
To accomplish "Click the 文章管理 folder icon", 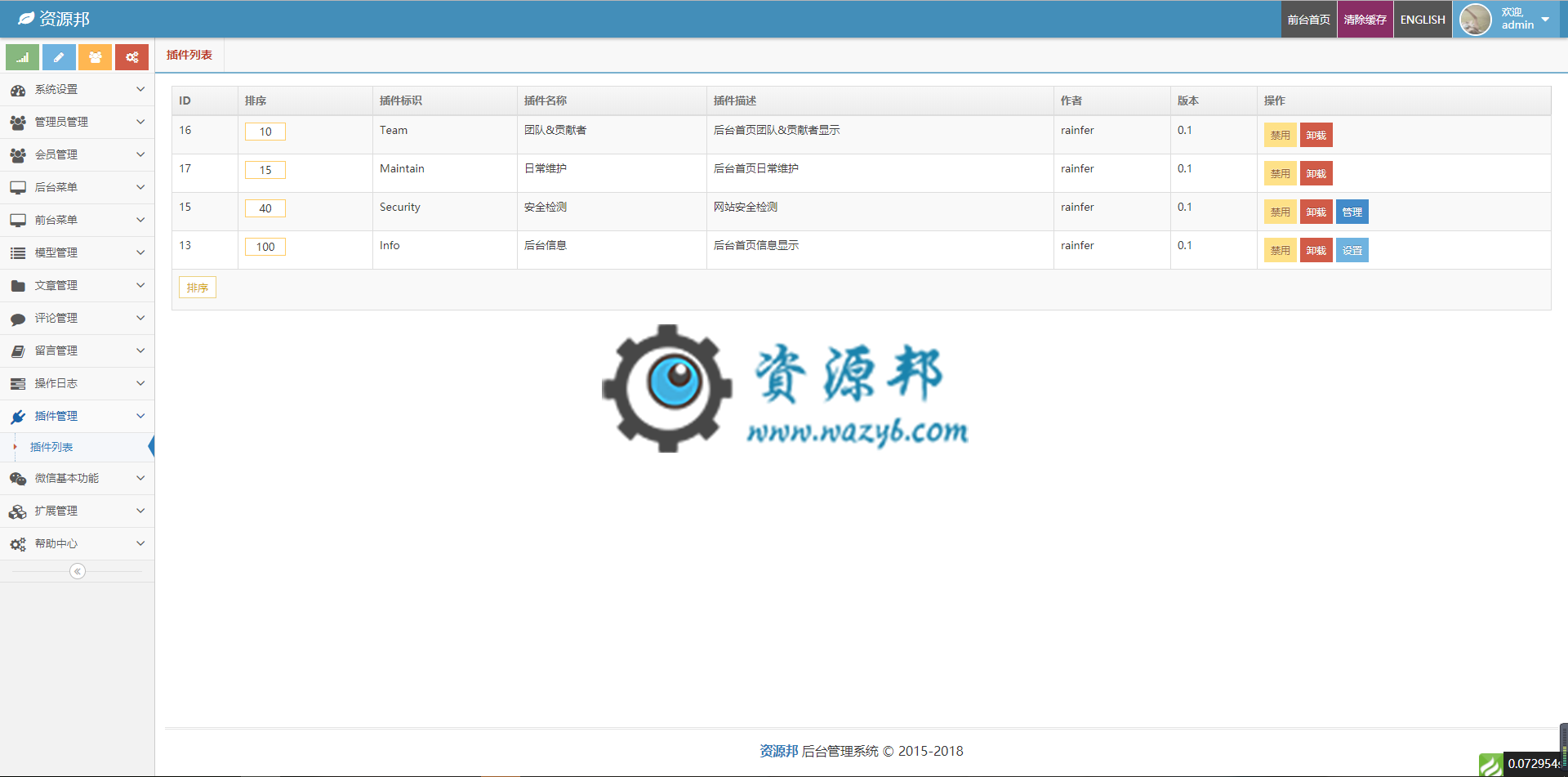I will tap(18, 286).
